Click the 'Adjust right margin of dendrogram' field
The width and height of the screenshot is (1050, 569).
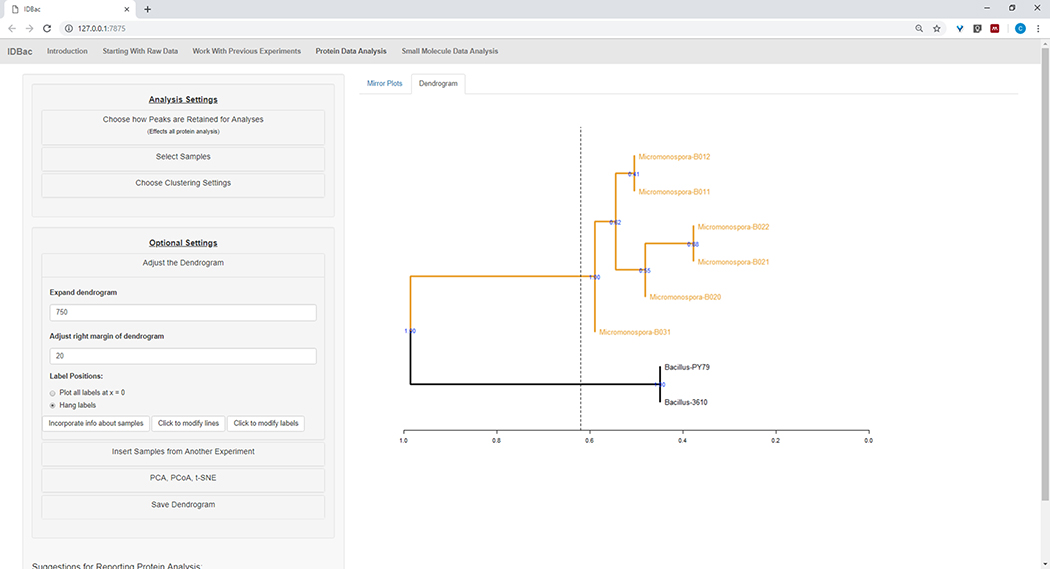(x=183, y=356)
